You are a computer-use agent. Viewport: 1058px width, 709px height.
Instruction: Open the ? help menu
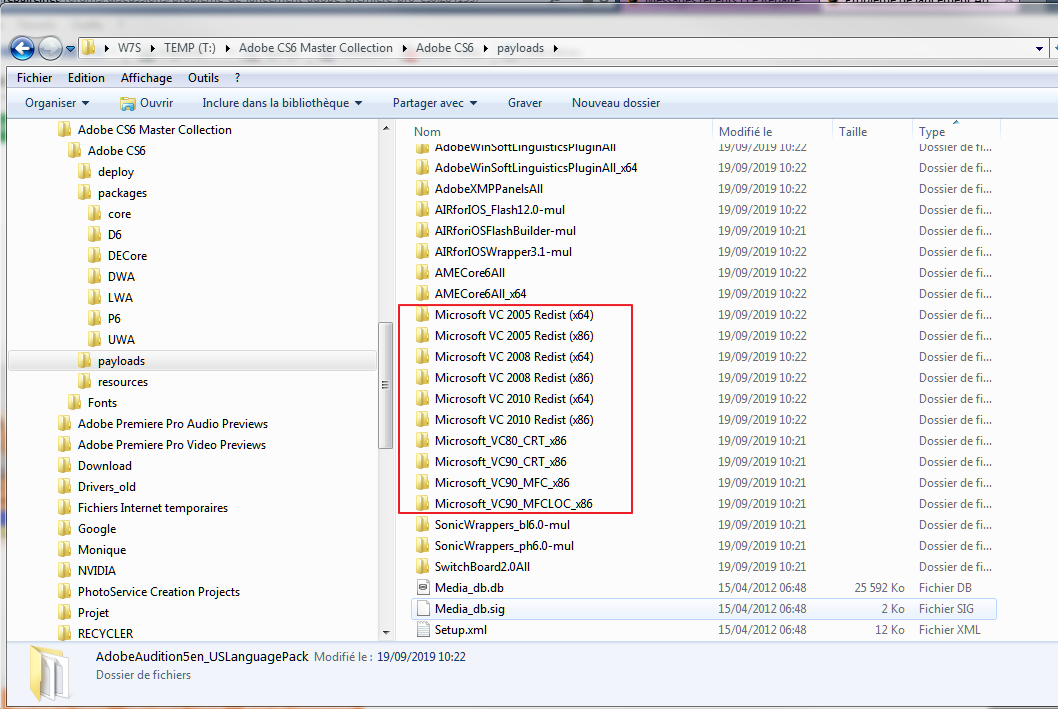[x=238, y=78]
